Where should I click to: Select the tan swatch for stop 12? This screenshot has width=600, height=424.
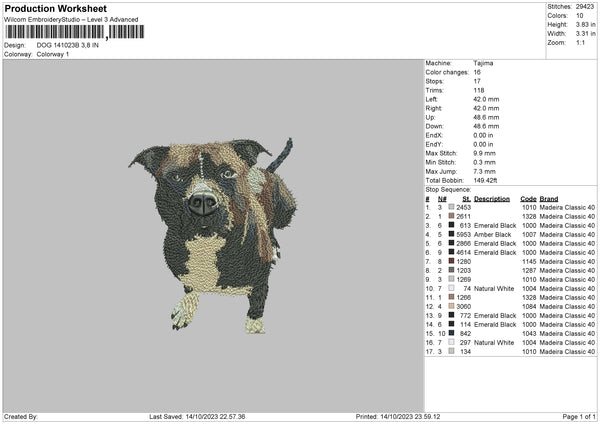[x=452, y=306]
